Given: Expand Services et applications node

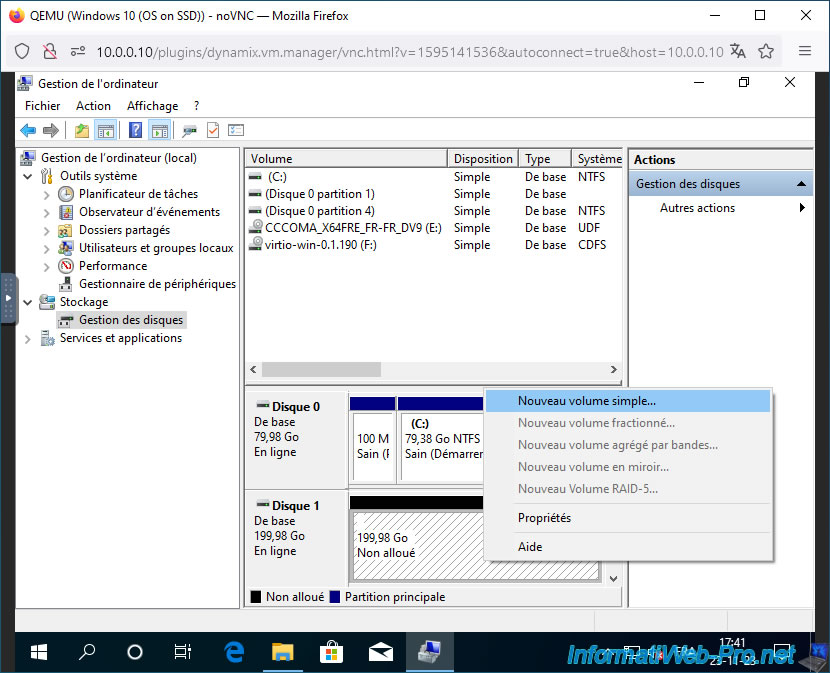Looking at the screenshot, I should pos(28,339).
